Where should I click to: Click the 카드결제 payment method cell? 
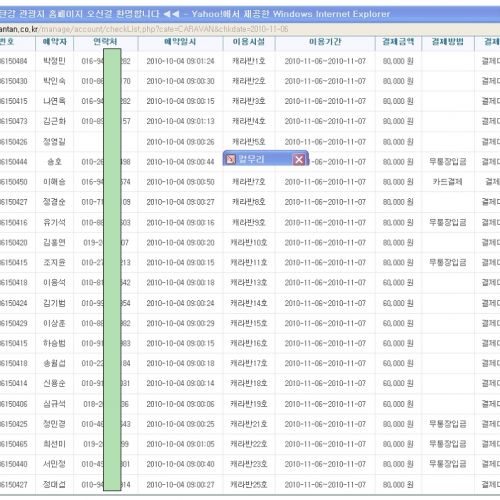point(448,182)
